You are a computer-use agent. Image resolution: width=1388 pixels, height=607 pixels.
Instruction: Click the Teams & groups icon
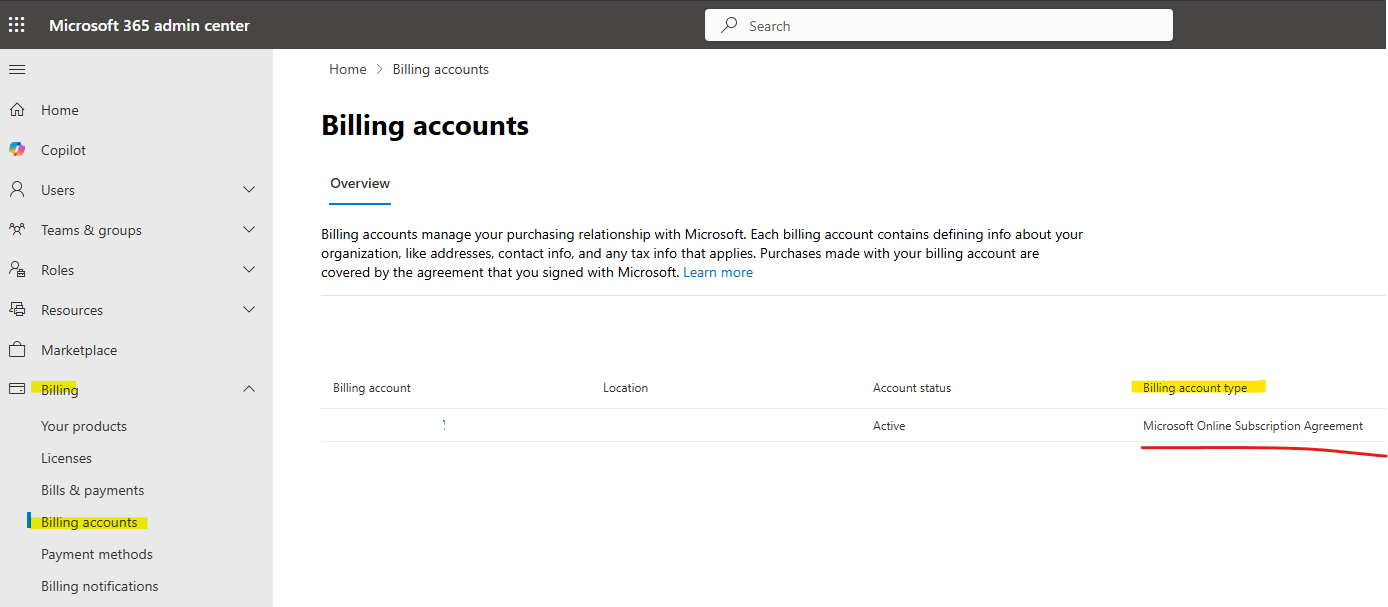tap(17, 230)
